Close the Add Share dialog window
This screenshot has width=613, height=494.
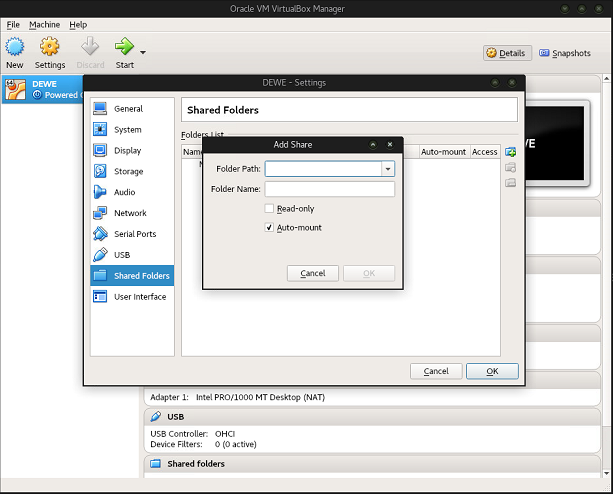(390, 145)
